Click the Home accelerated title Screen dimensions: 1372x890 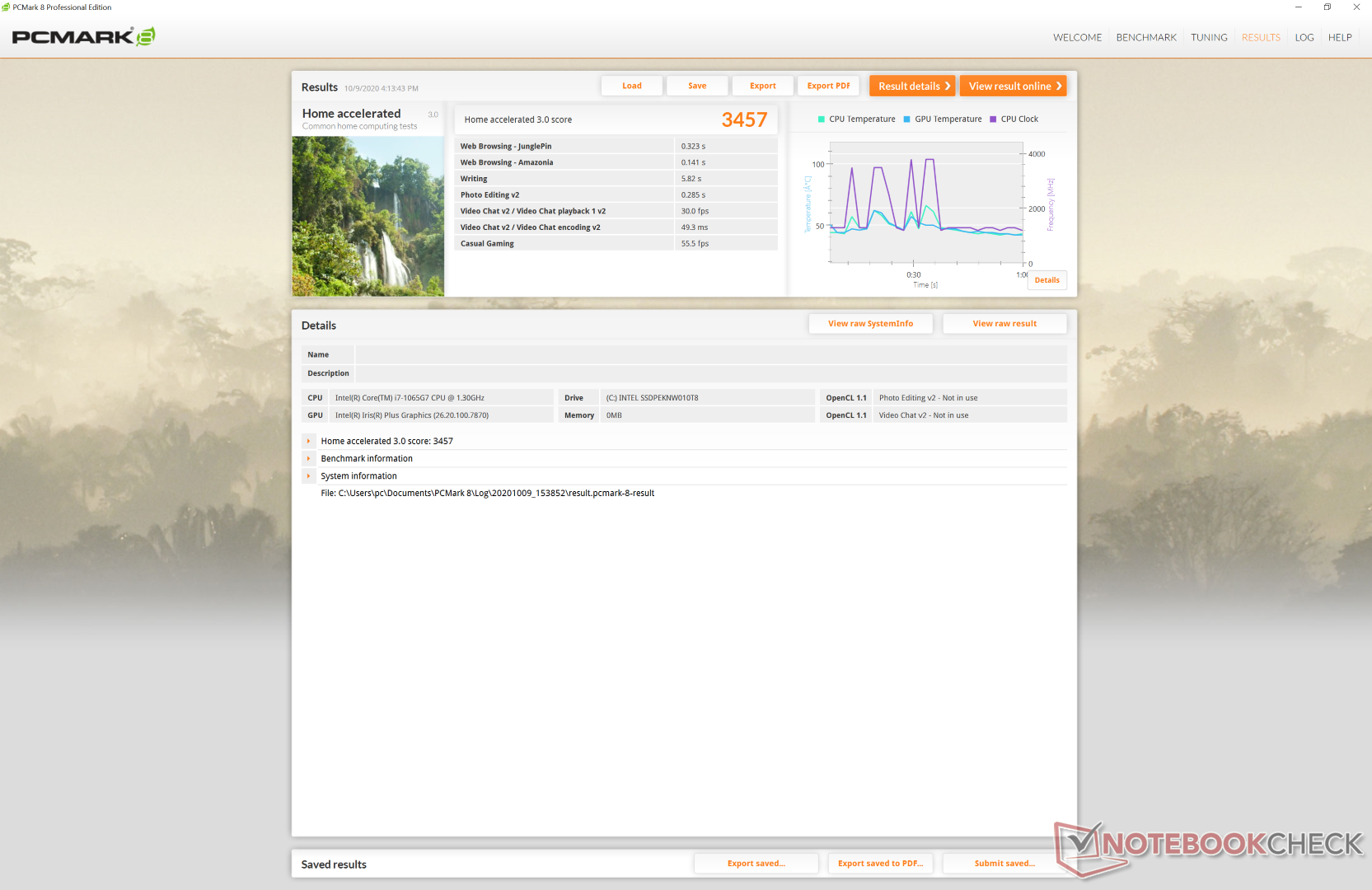[x=351, y=114]
